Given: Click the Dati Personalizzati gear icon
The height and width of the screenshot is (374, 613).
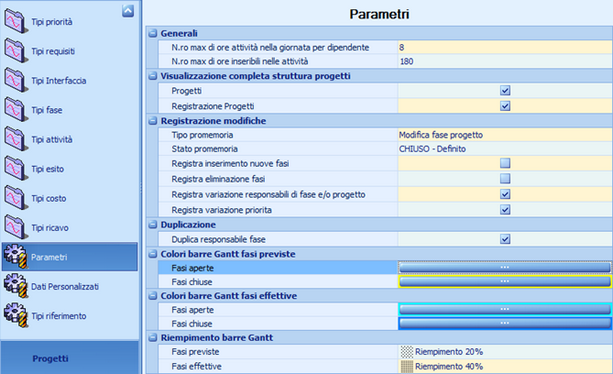Looking at the screenshot, I should [16, 286].
